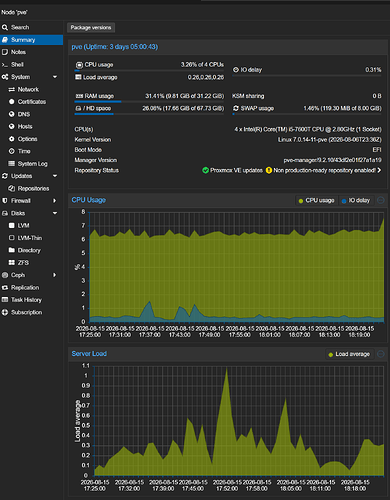The height and width of the screenshot is (500, 390).
Task: Click the Disks drive icon
Action: pos(5,213)
